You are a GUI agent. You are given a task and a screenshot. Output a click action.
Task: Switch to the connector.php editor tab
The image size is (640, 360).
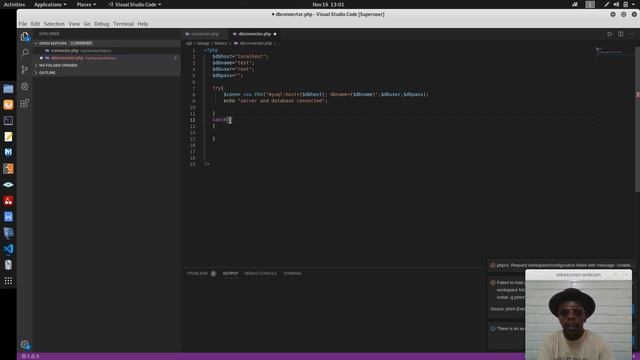point(204,34)
